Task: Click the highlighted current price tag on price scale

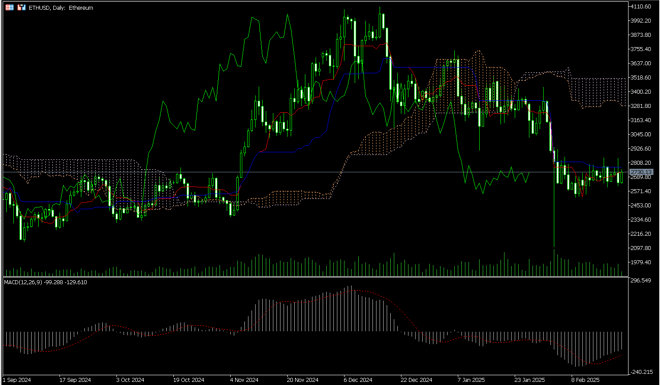Action: (641, 172)
